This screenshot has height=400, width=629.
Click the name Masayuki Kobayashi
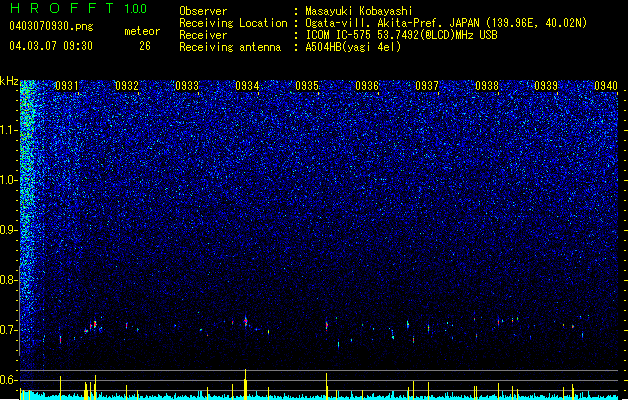[359, 11]
